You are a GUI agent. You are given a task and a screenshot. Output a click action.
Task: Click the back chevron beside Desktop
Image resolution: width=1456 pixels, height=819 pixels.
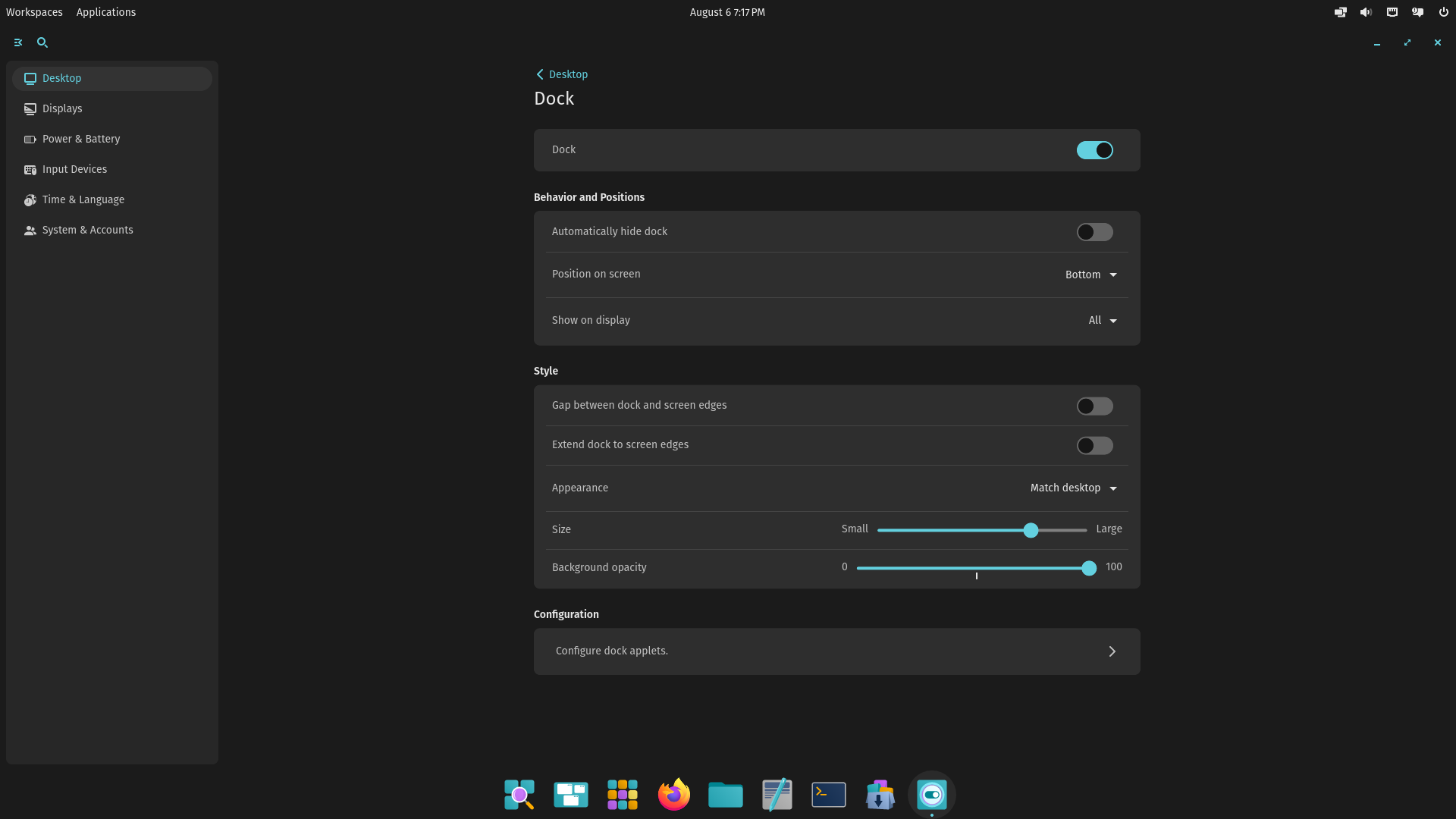click(540, 74)
